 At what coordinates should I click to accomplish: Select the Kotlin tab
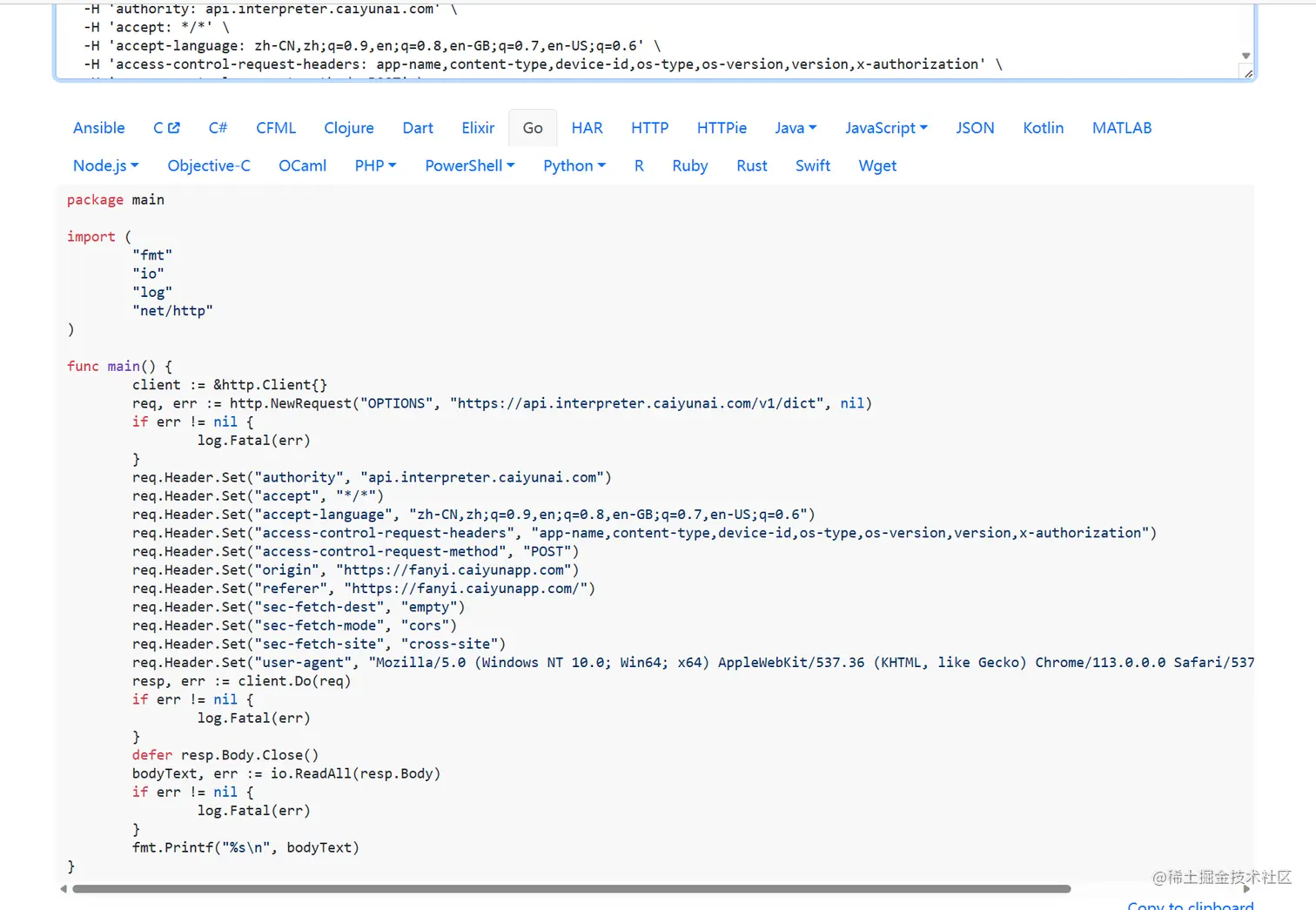pyautogui.click(x=1044, y=128)
